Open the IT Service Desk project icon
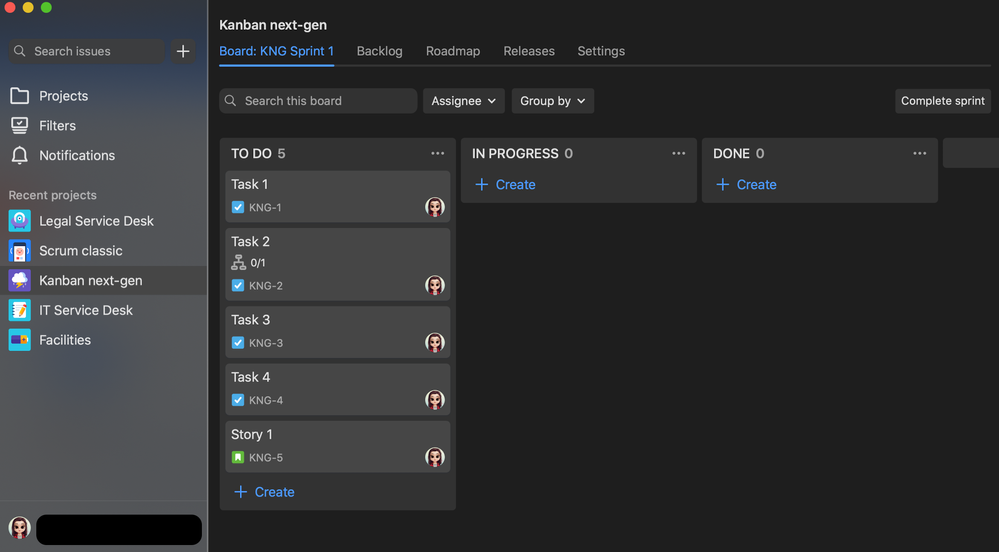Image resolution: width=999 pixels, height=552 pixels. [x=20, y=310]
